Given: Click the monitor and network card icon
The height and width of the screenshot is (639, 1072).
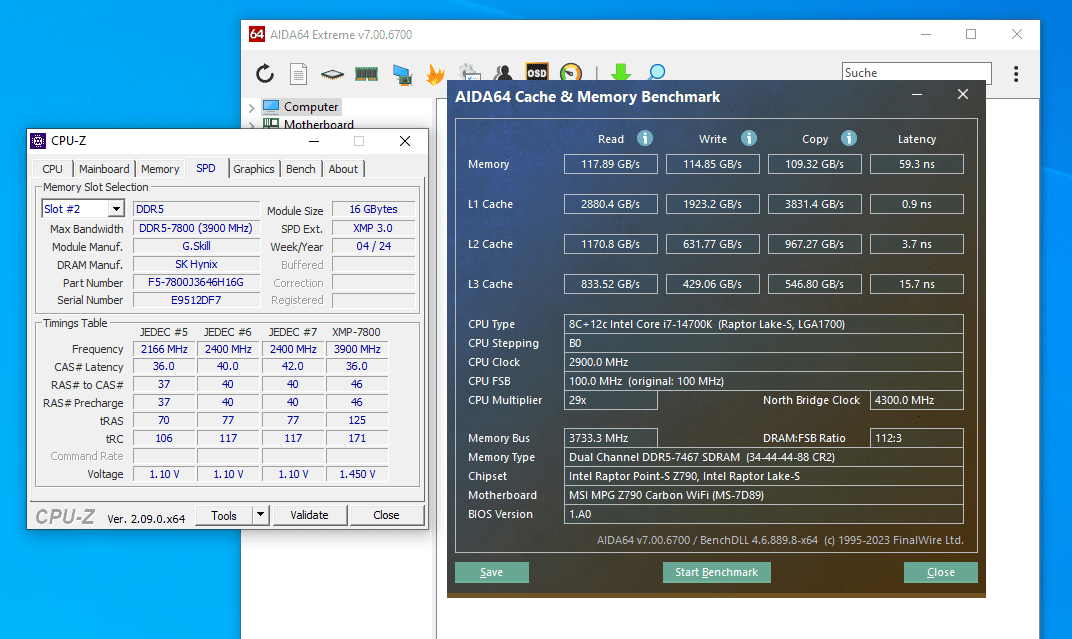Looking at the screenshot, I should 402,74.
